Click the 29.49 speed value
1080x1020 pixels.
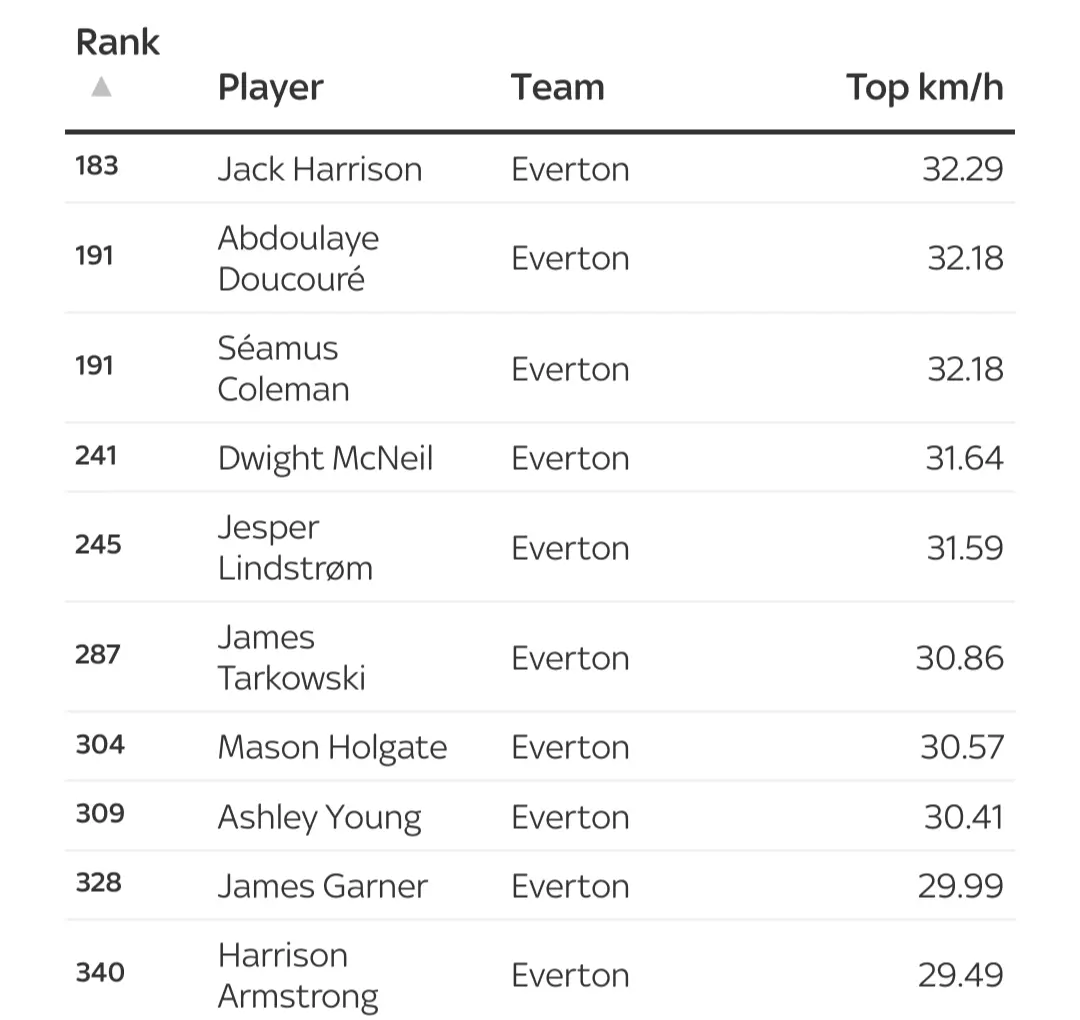960,975
